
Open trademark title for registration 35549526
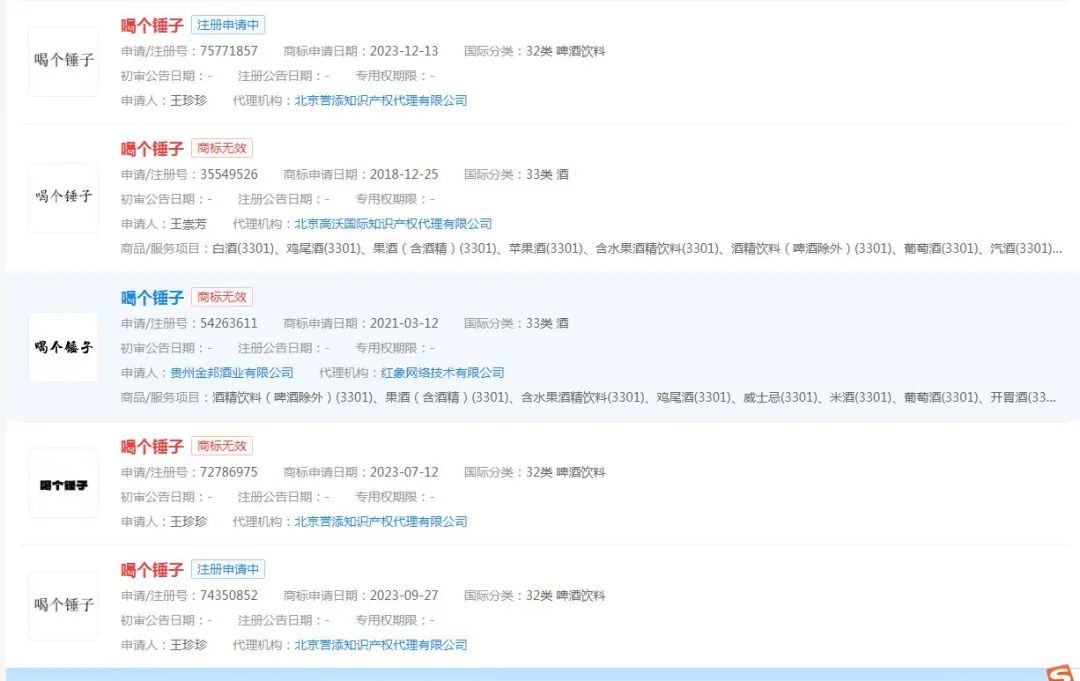[x=152, y=149]
